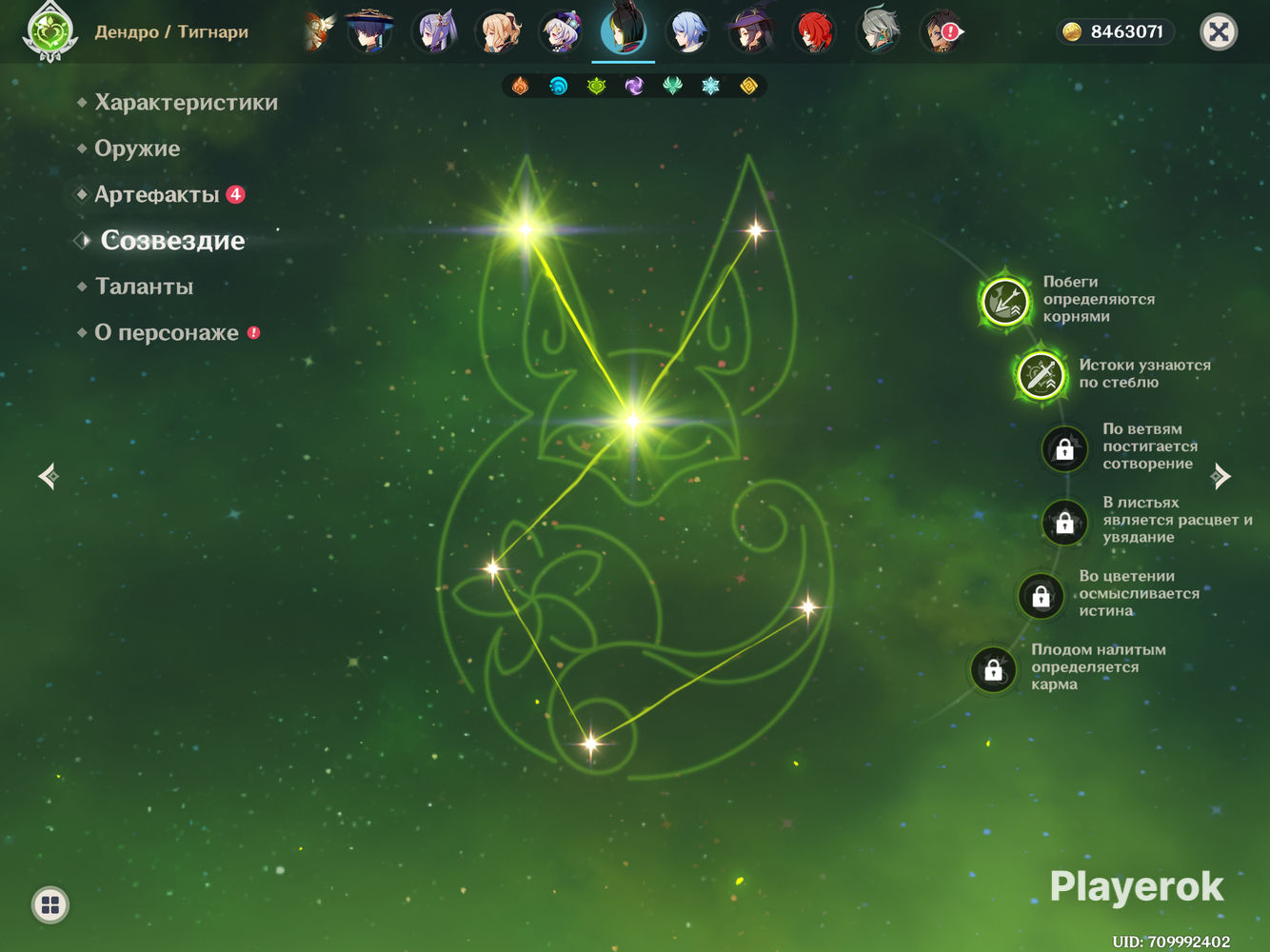Viewport: 1270px width, 952px height.
Task: Go to the previous character with the left arrow
Action: pyautogui.click(x=49, y=476)
